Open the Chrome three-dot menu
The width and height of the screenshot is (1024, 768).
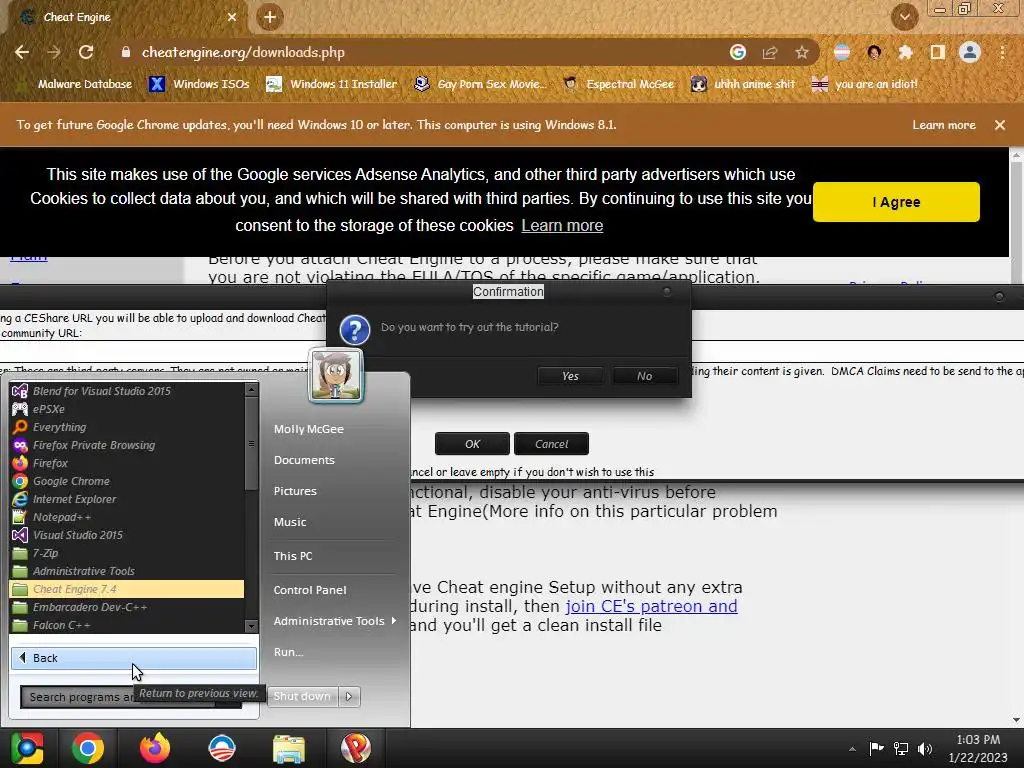point(1002,52)
